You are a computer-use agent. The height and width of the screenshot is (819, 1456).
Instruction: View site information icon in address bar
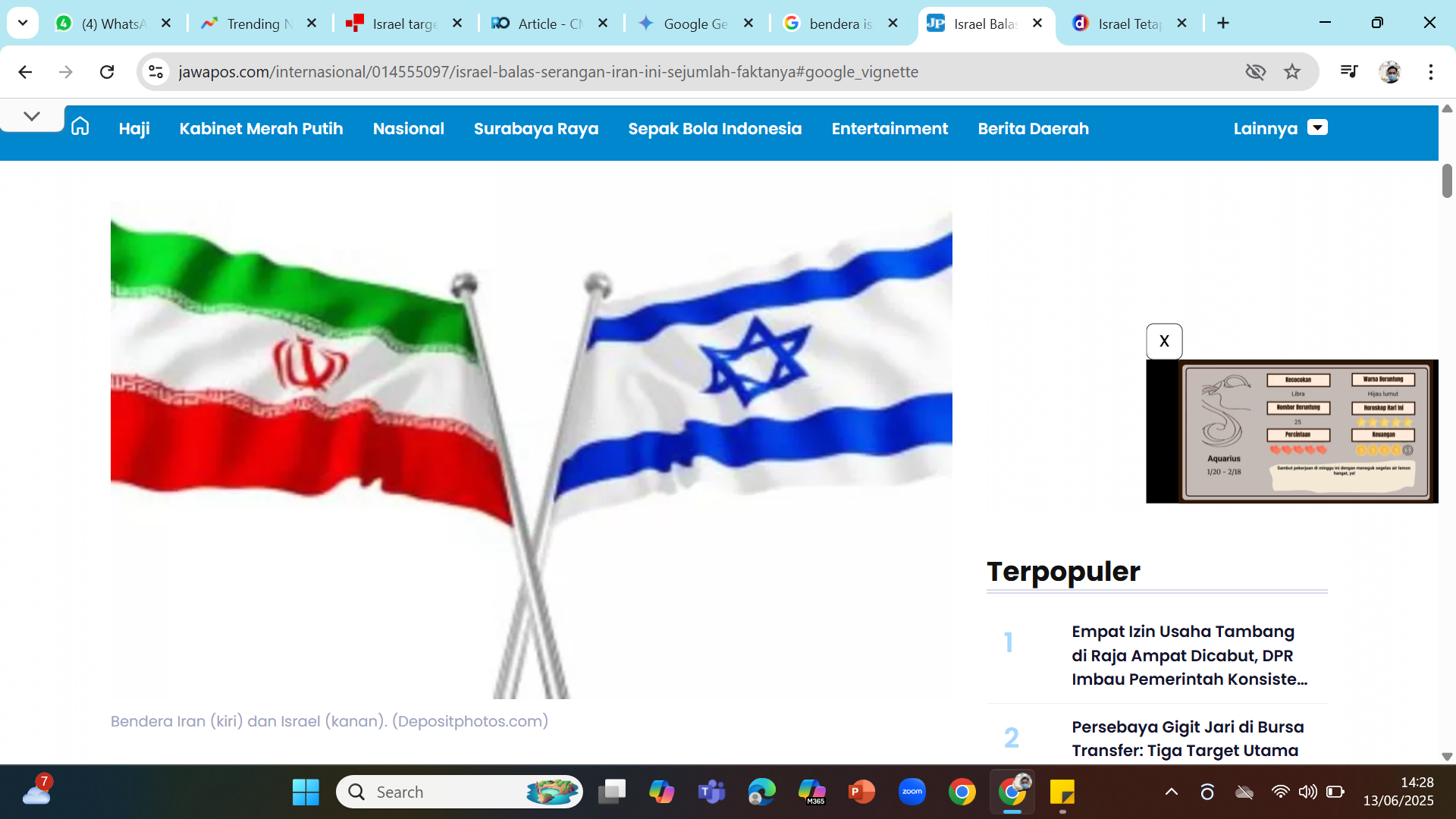pyautogui.click(x=155, y=71)
